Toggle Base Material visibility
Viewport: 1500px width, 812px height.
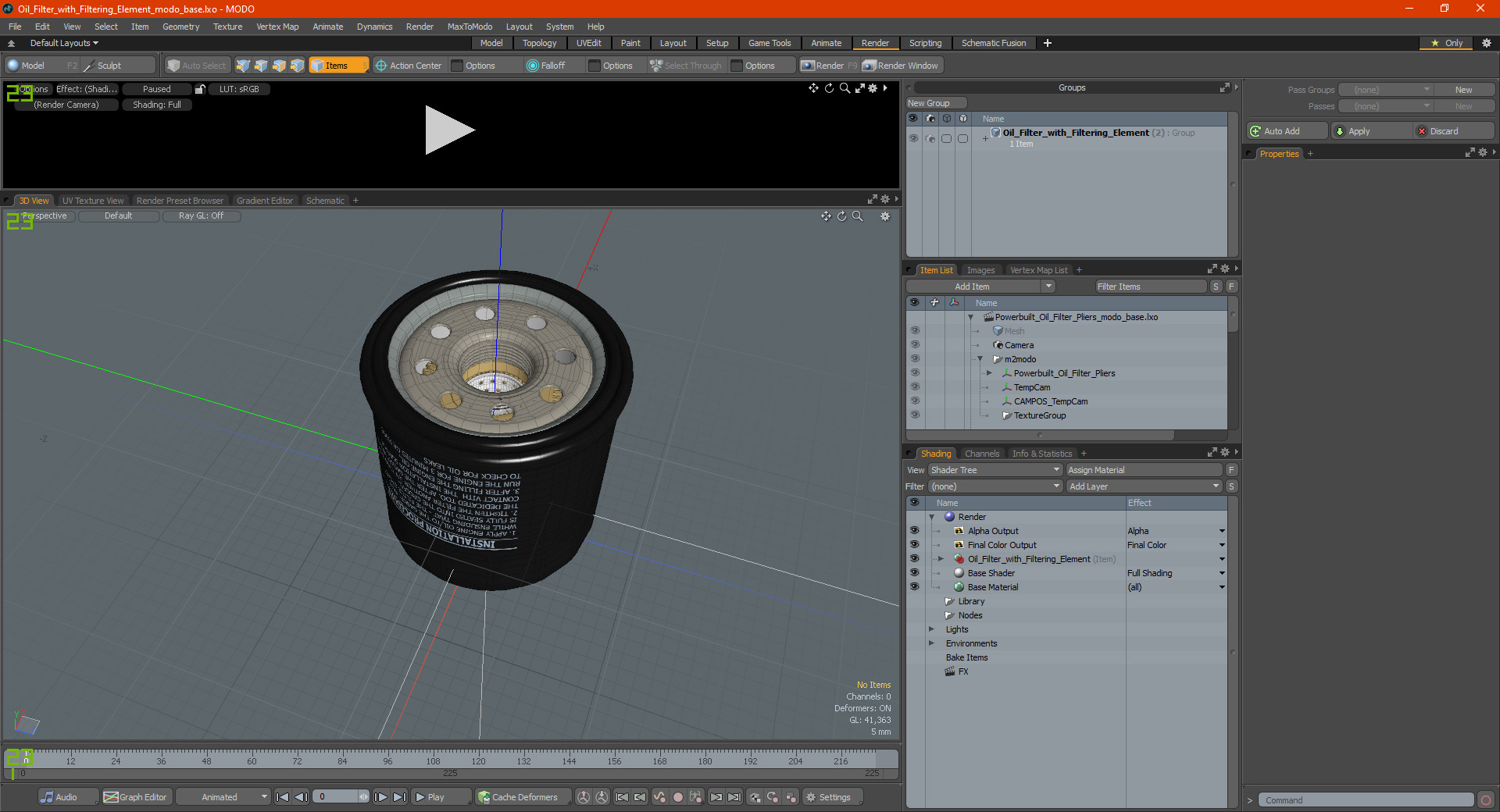(x=914, y=587)
